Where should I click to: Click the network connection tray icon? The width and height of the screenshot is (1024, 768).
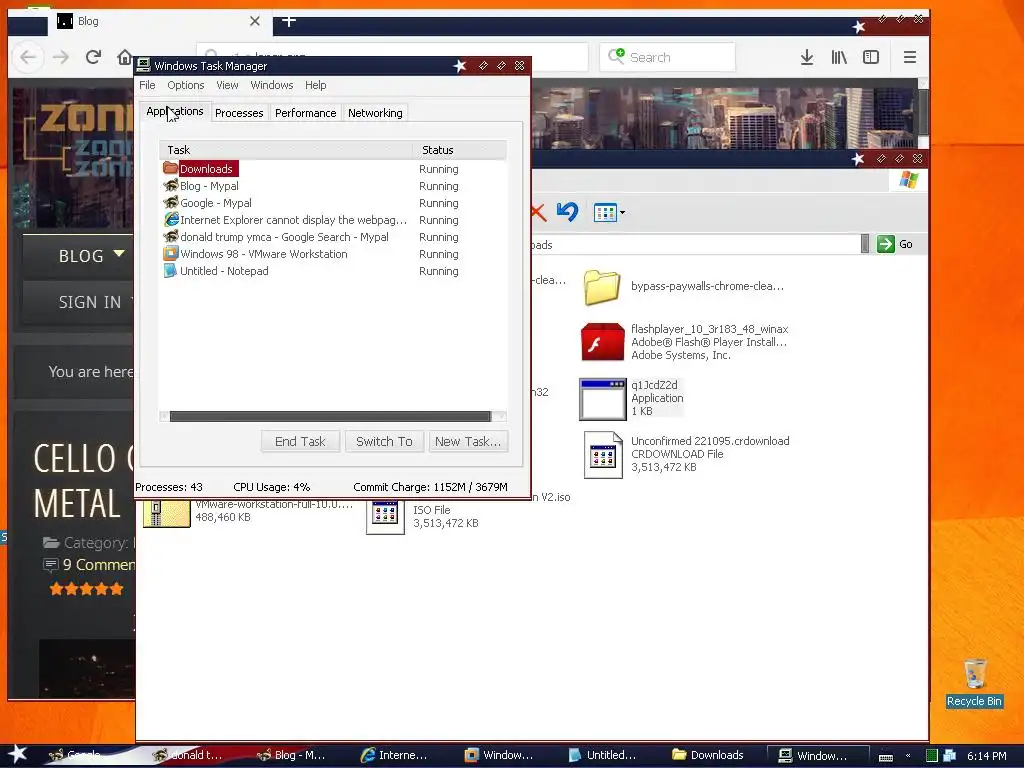(x=950, y=756)
